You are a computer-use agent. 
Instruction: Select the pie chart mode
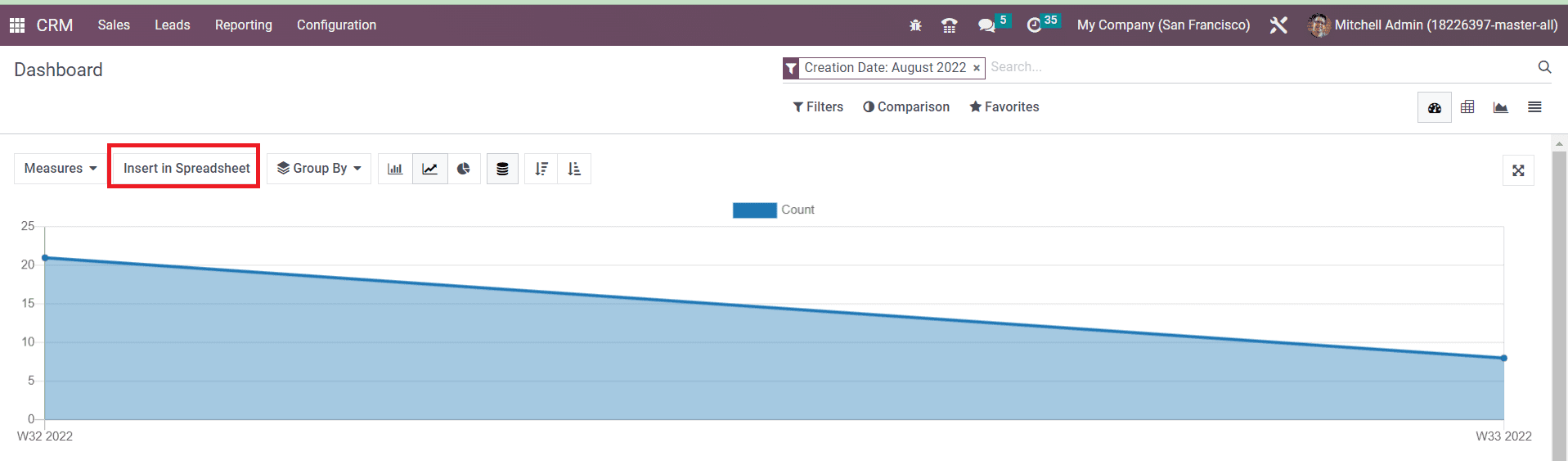(464, 169)
